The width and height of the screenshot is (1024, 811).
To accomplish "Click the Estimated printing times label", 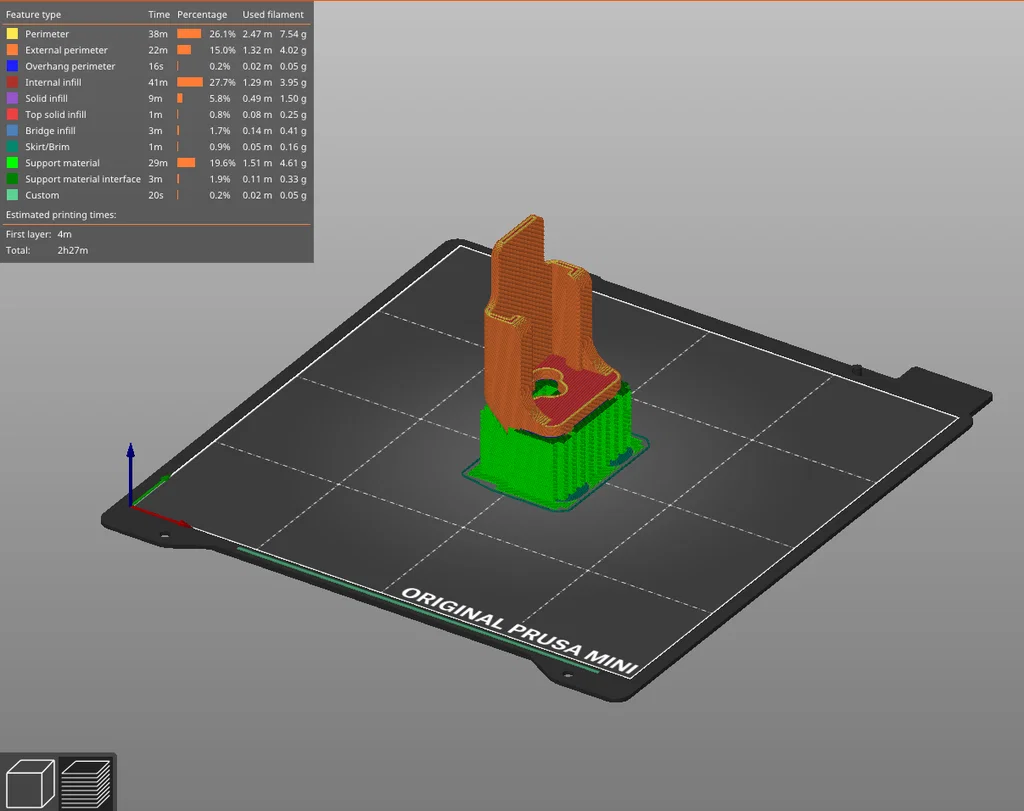I will pyautogui.click(x=61, y=214).
